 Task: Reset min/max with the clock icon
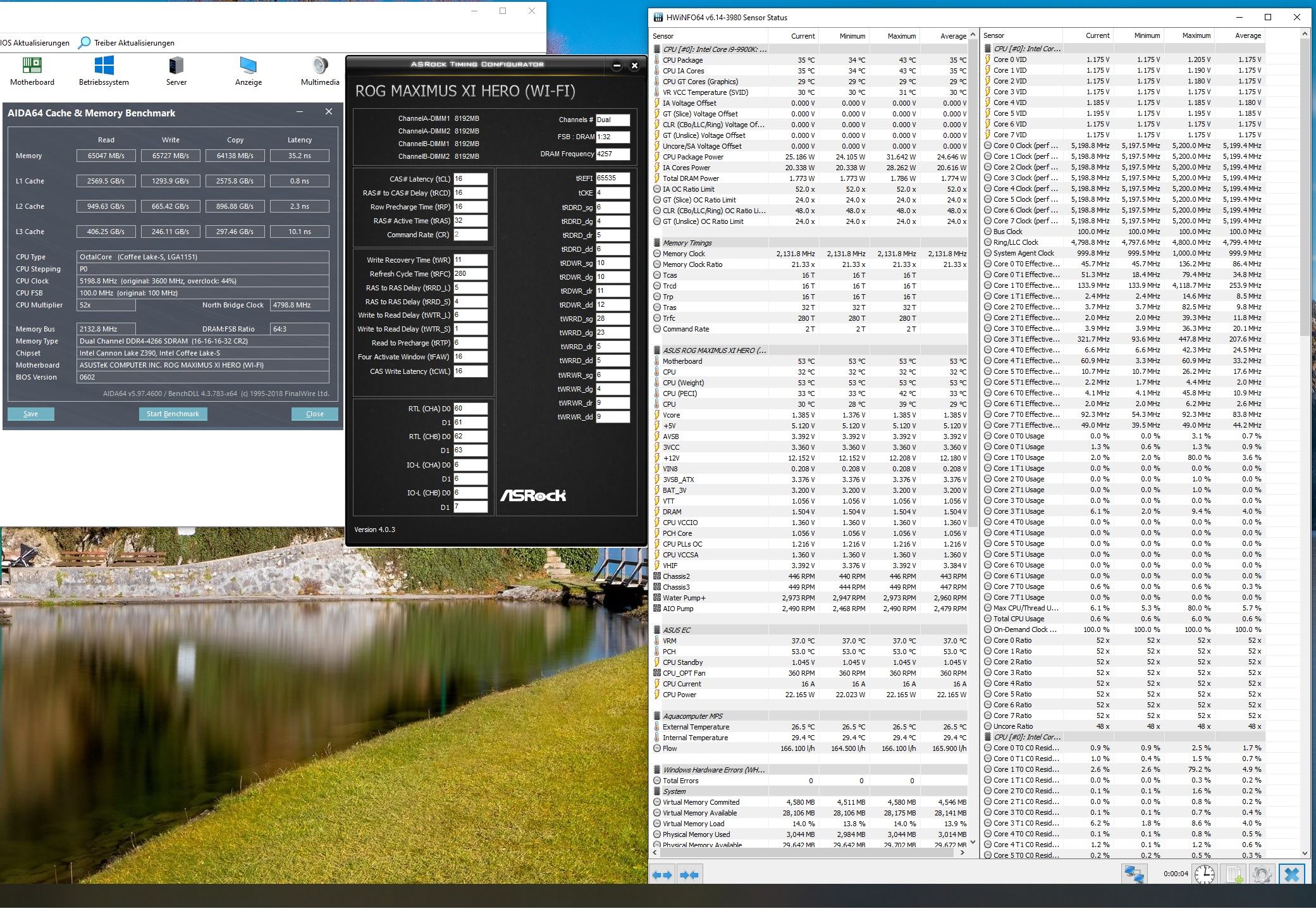point(1204,875)
